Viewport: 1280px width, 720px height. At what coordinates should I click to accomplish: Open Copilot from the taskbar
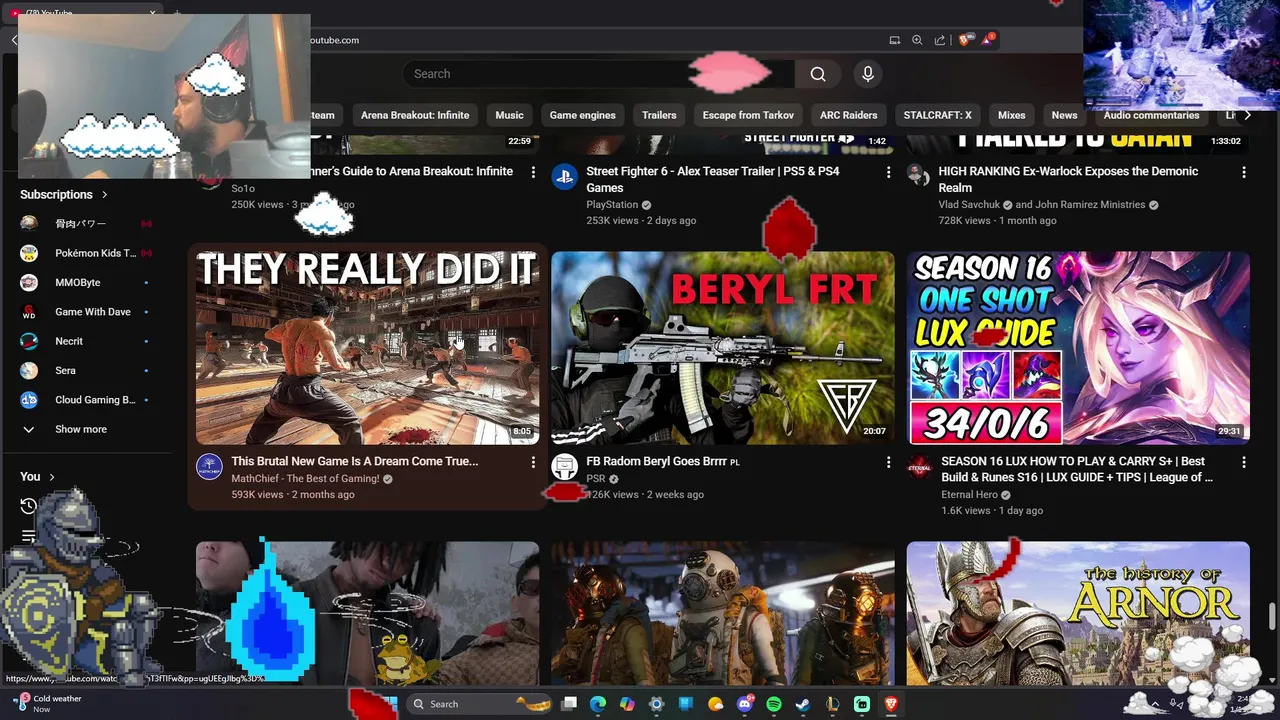click(627, 704)
